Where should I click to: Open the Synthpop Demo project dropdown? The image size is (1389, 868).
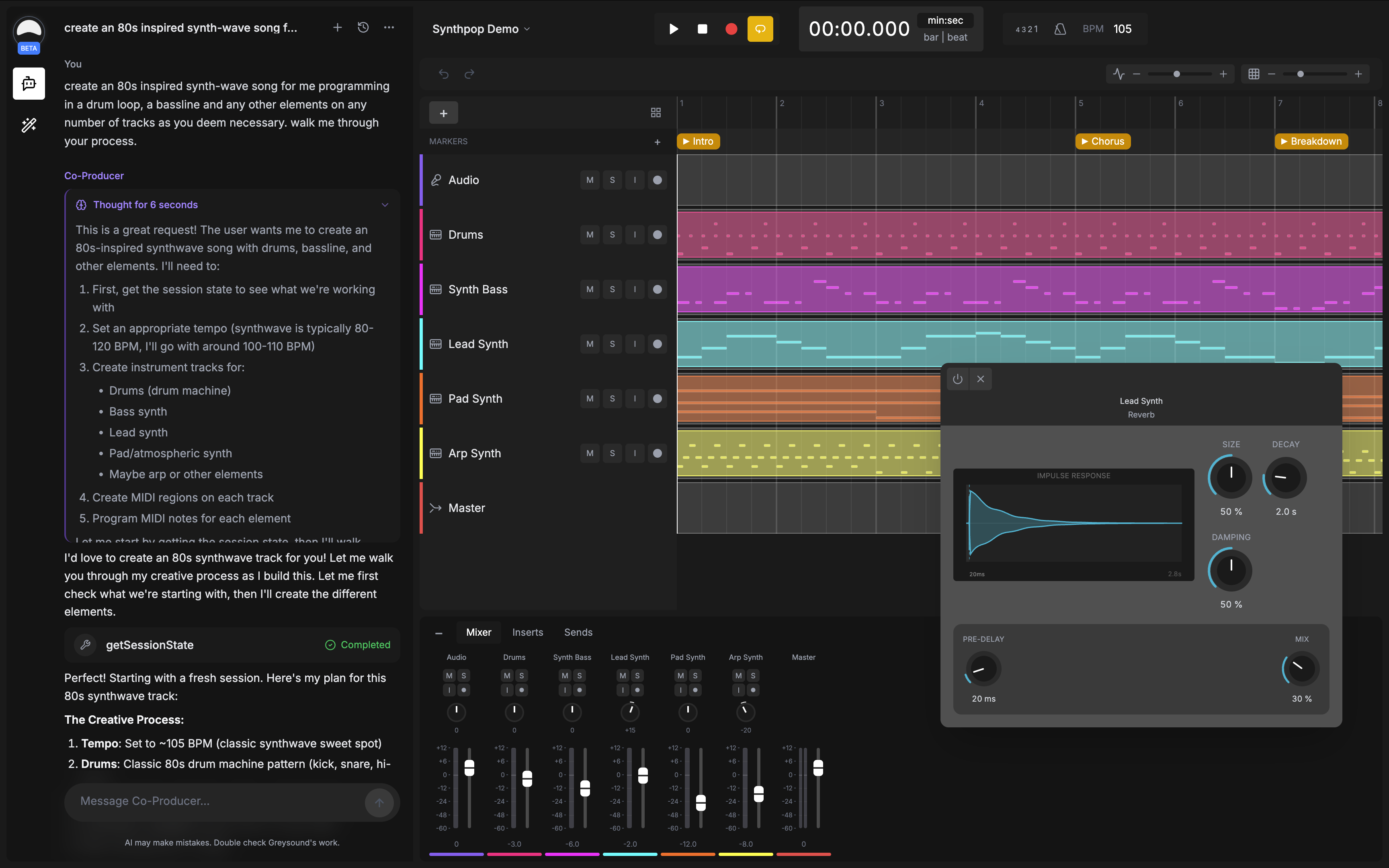click(x=481, y=29)
